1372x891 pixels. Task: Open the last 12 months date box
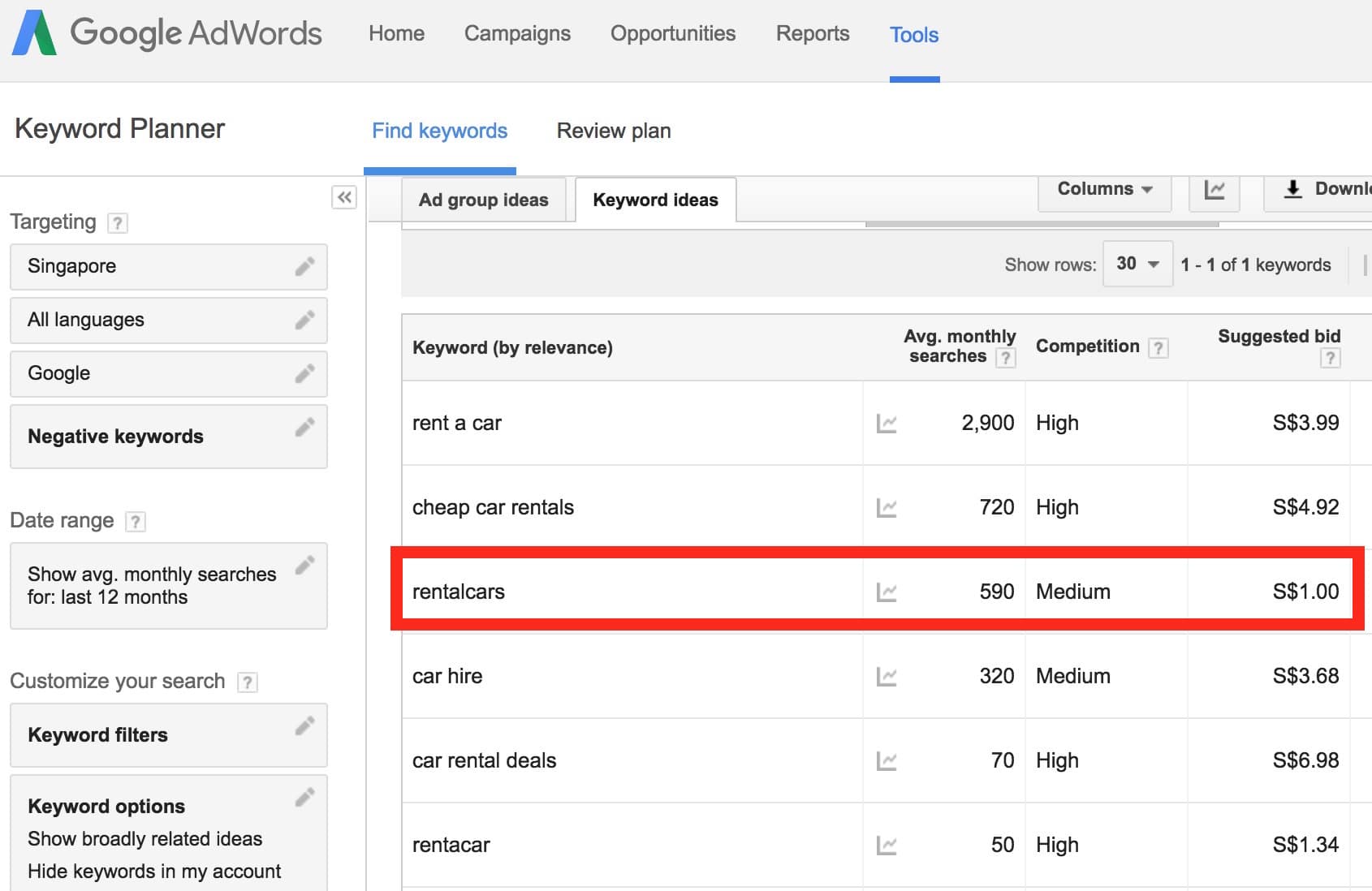169,586
